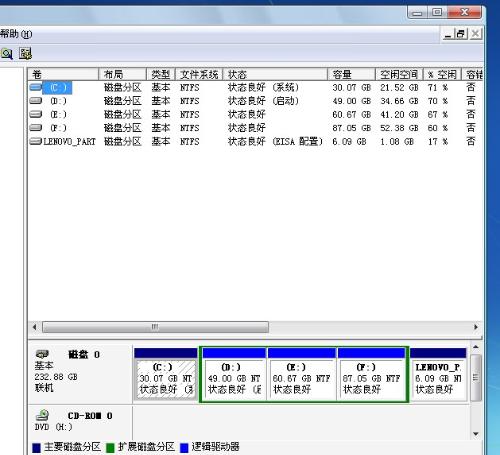Restore the inner MMC console window

[x=461, y=34]
